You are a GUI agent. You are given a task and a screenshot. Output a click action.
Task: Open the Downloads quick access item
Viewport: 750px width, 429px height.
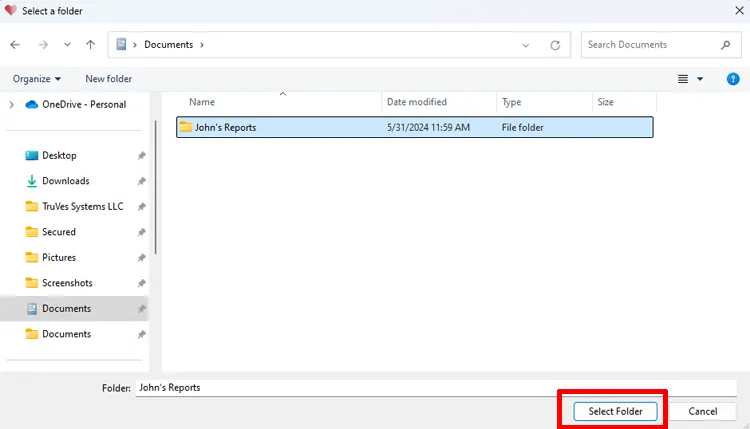[65, 181]
